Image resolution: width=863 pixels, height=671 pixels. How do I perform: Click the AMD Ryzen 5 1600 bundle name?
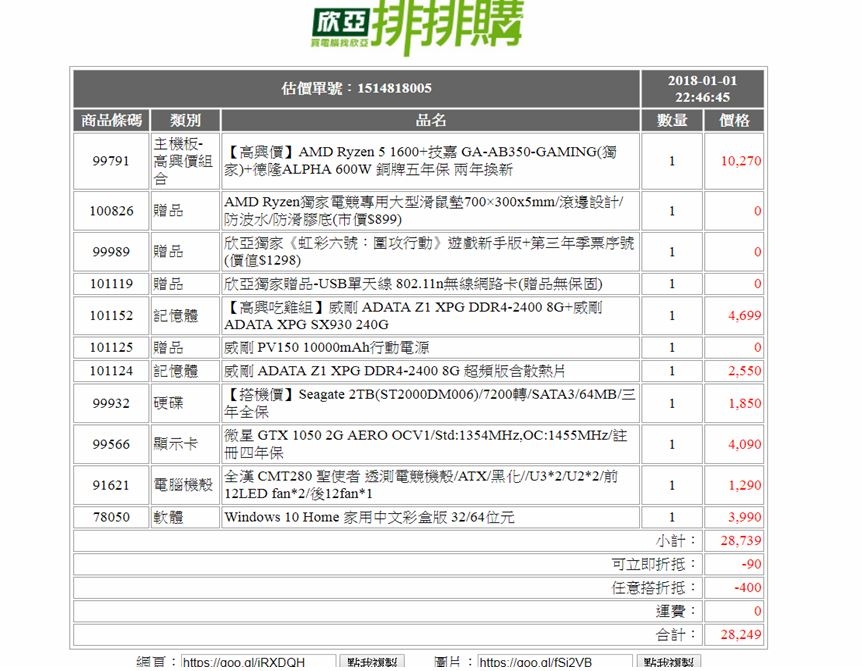(420, 160)
